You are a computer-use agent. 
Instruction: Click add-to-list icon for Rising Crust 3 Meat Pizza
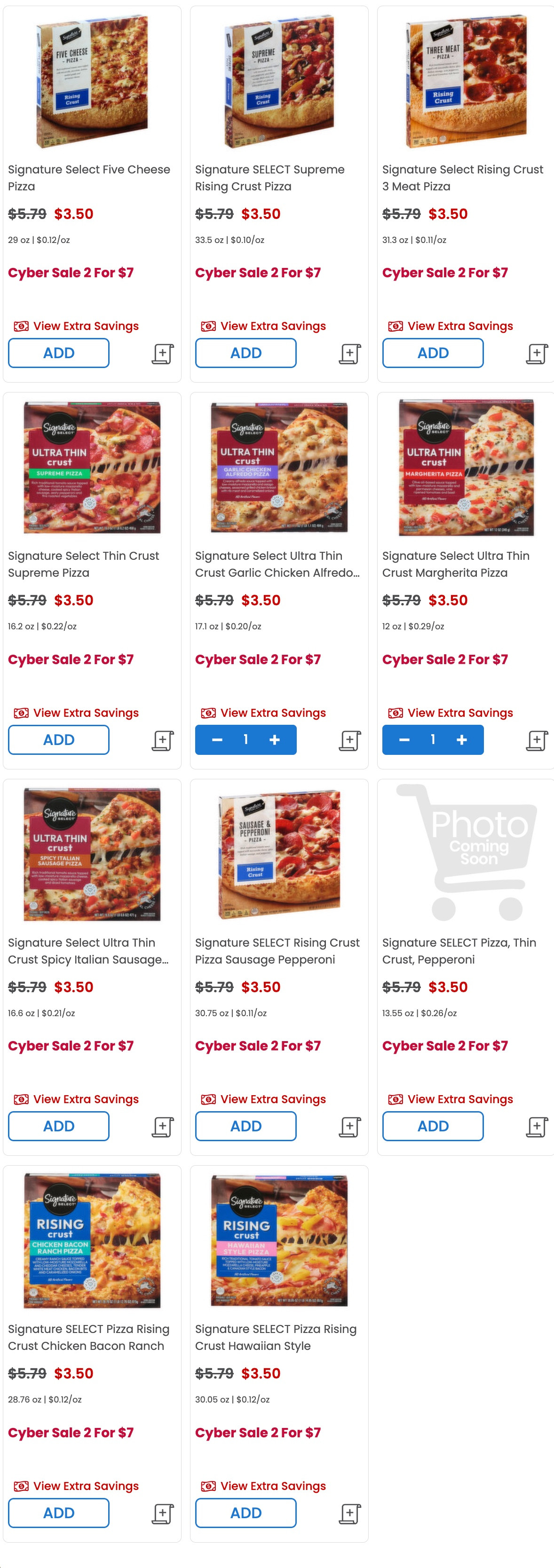pyautogui.click(x=537, y=353)
